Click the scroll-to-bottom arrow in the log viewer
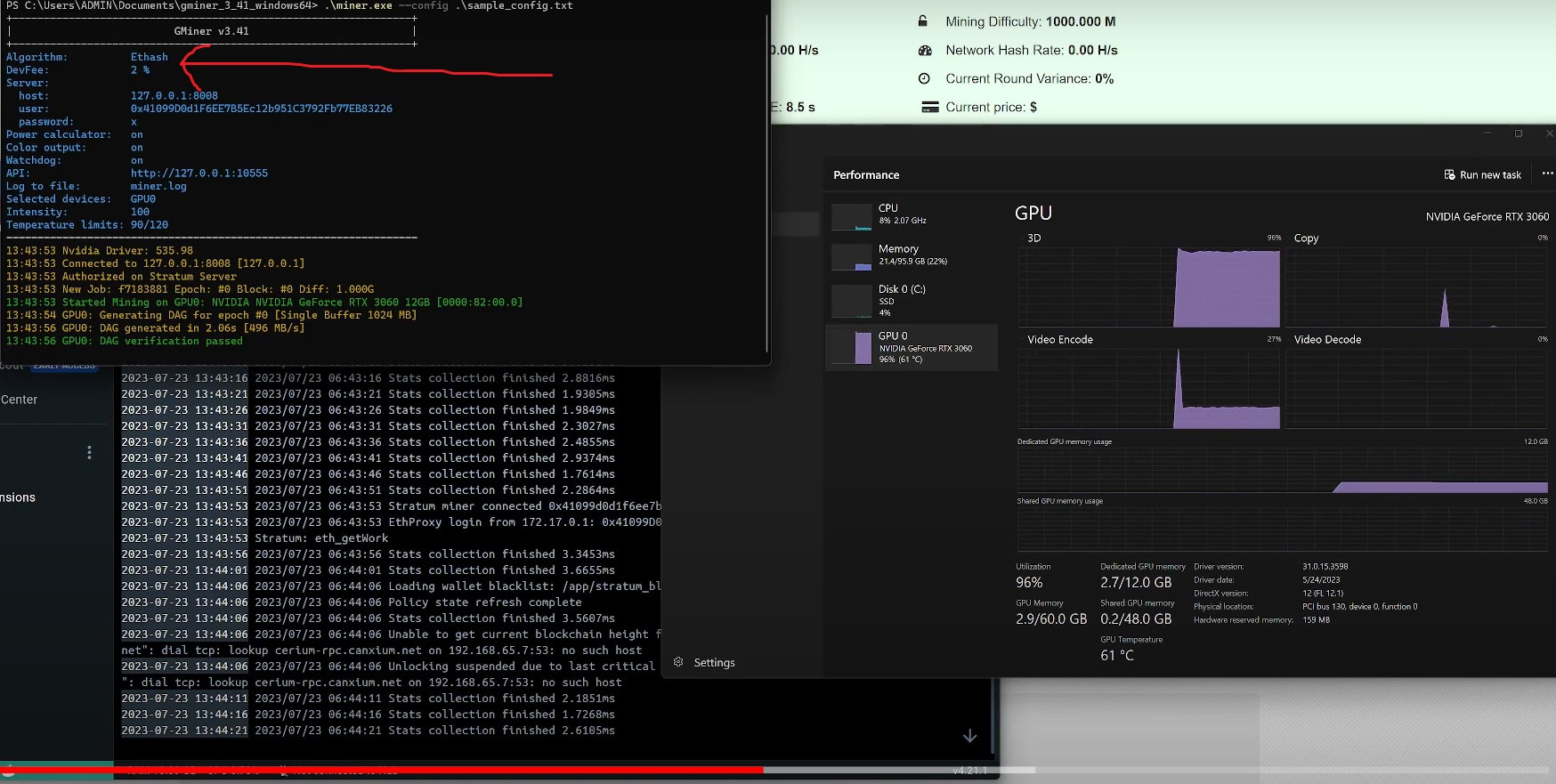The width and height of the screenshot is (1556, 784). pos(969,736)
